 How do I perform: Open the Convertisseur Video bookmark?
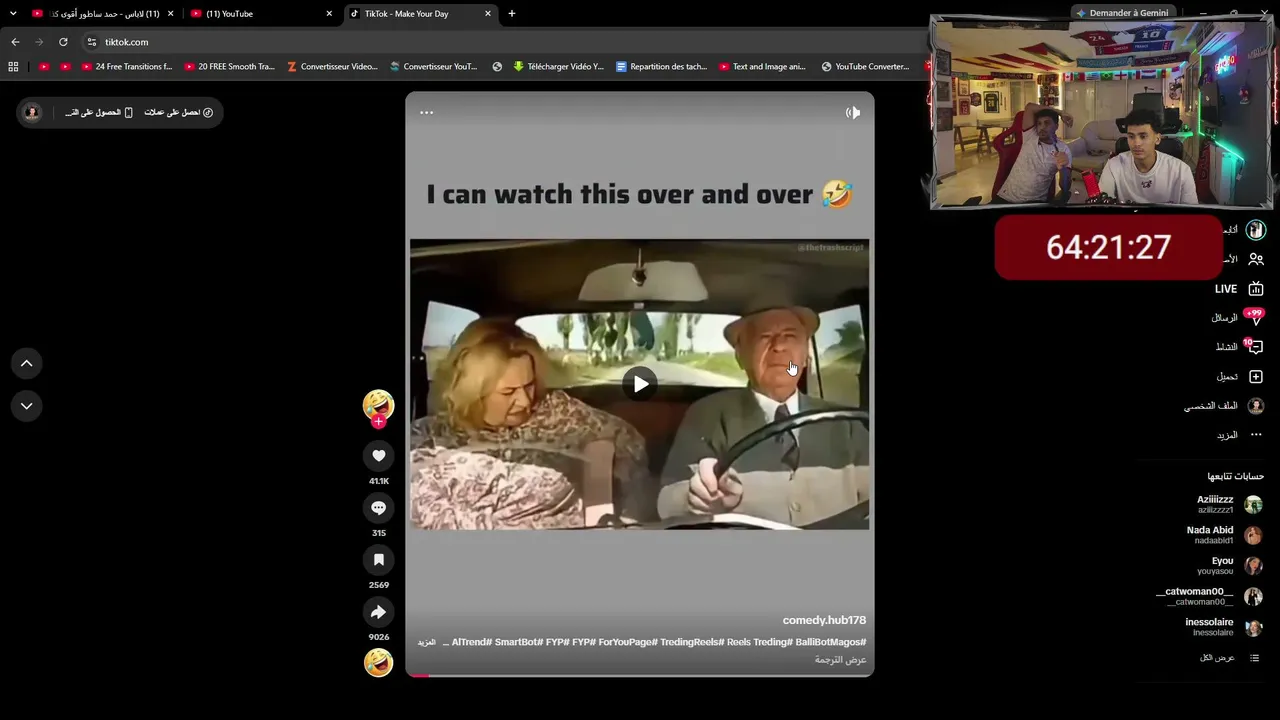(332, 67)
